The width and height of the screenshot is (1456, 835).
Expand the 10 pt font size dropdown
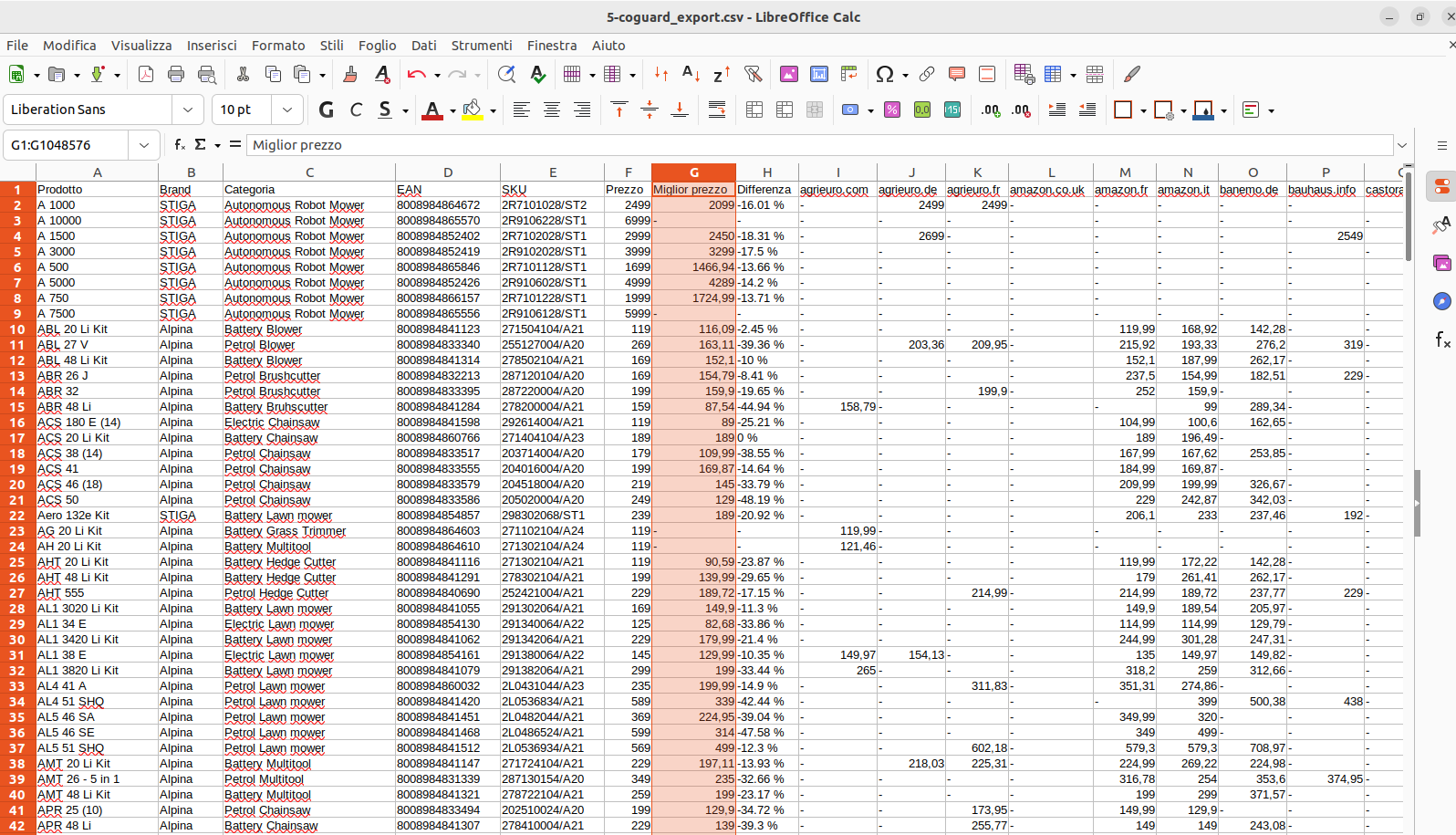coord(287,110)
